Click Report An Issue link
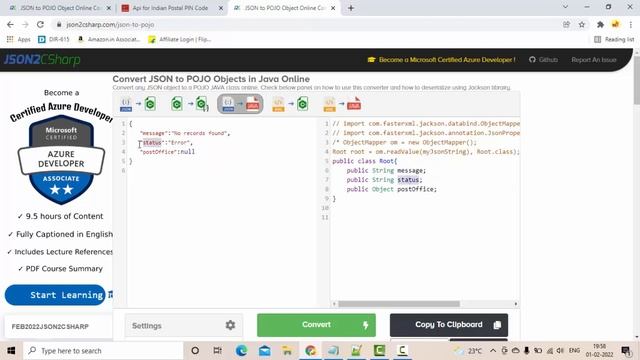 593,60
